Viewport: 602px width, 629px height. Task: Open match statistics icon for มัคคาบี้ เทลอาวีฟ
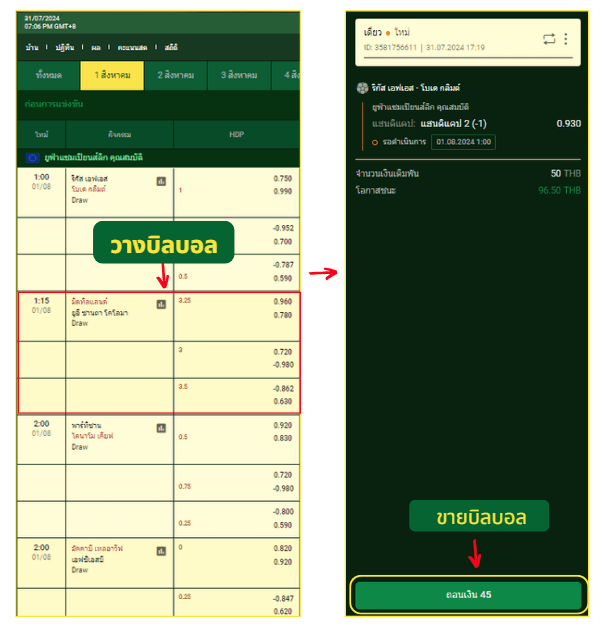pyautogui.click(x=161, y=552)
